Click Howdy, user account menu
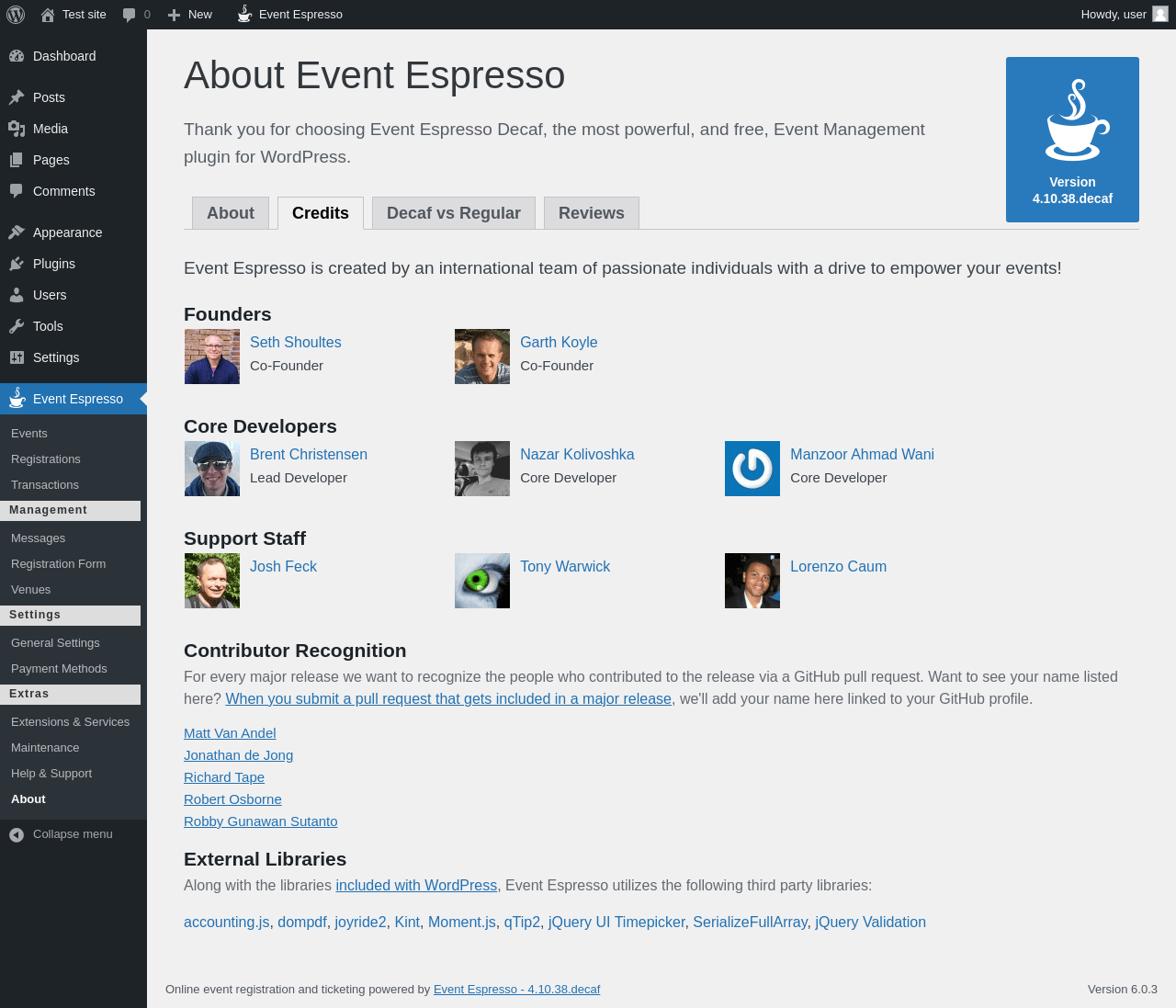This screenshot has height=1008, width=1176. (x=1124, y=15)
